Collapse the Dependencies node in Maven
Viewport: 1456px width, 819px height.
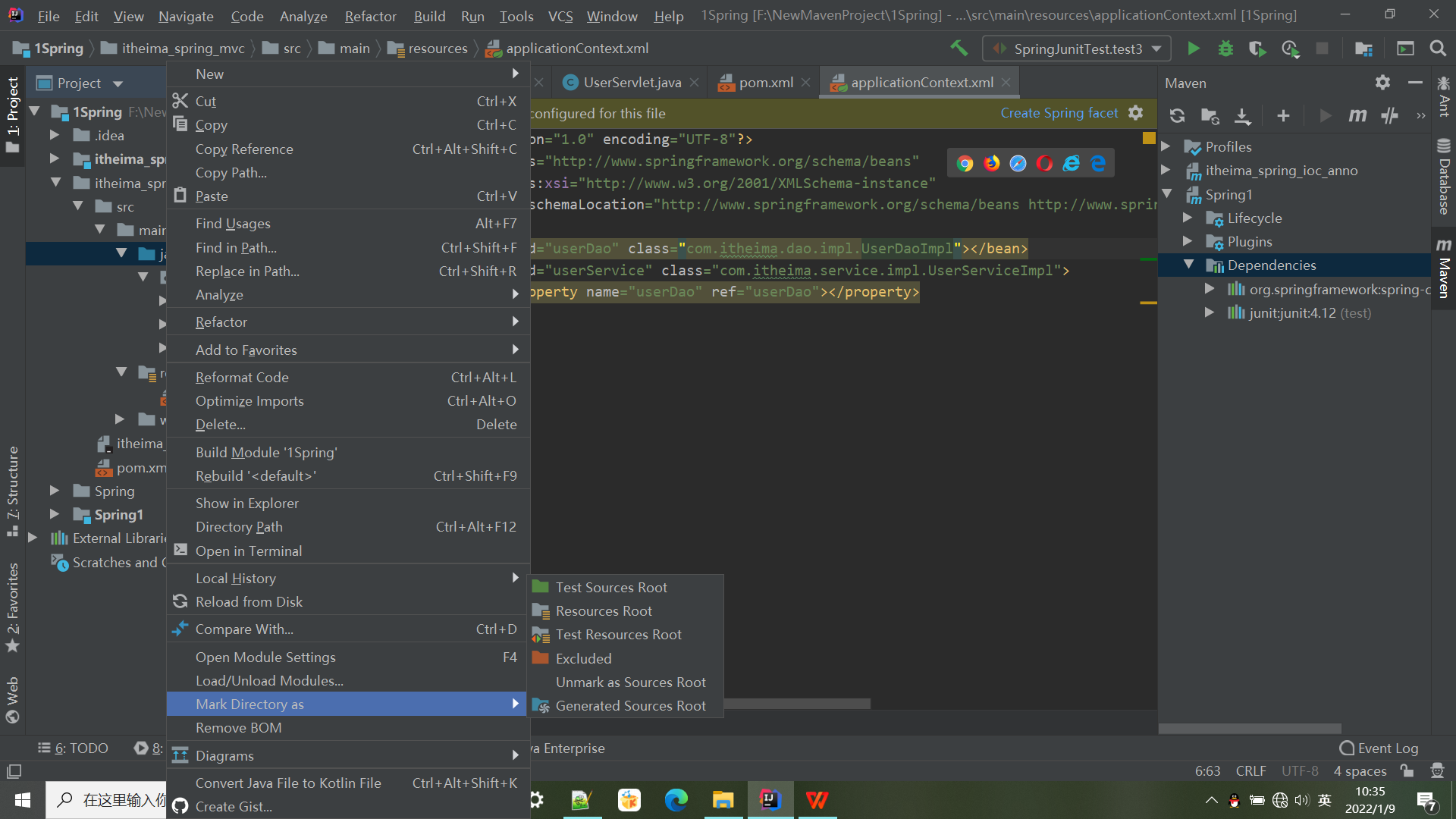[1189, 265]
